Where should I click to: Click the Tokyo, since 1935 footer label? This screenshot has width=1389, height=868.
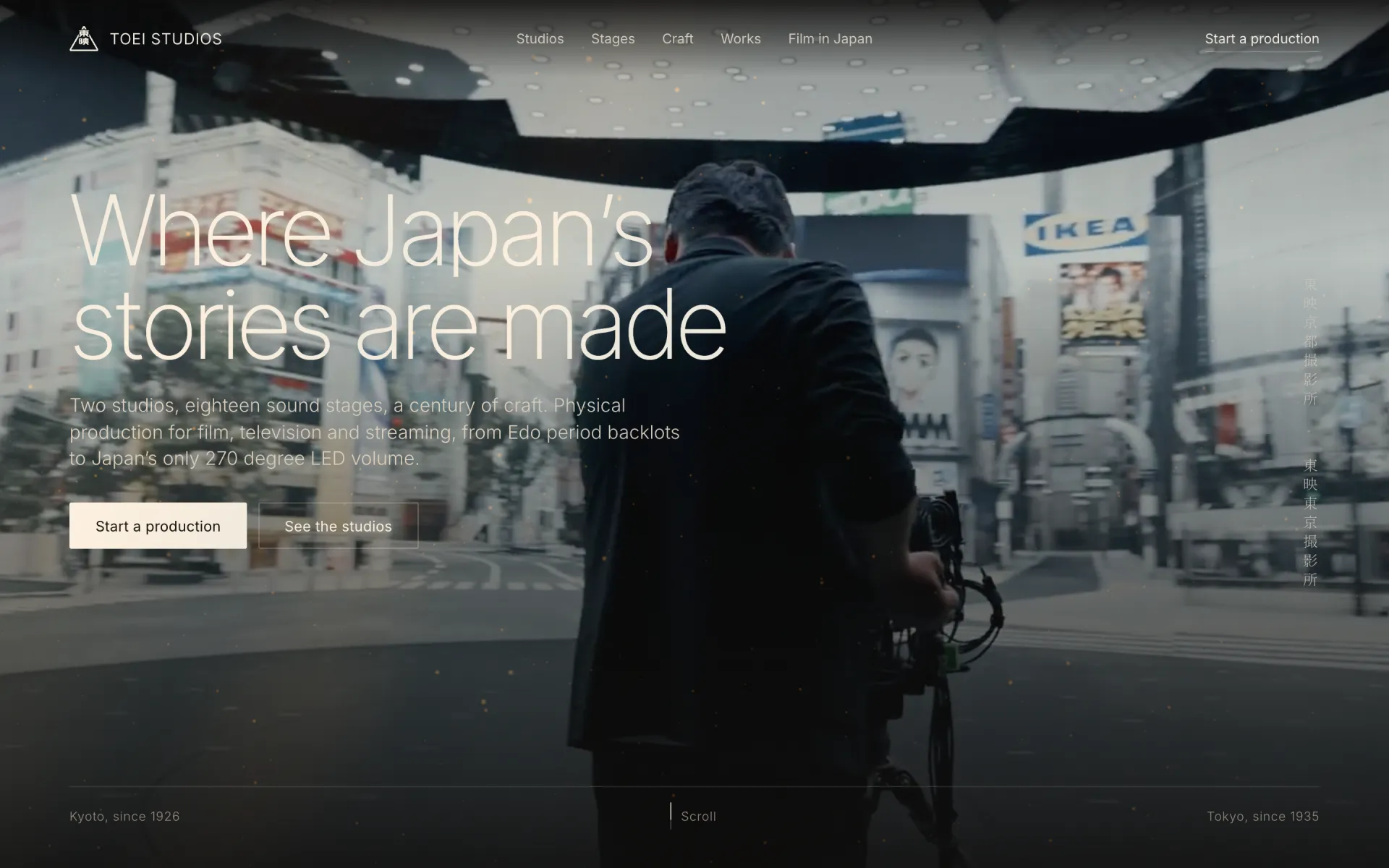(1262, 816)
